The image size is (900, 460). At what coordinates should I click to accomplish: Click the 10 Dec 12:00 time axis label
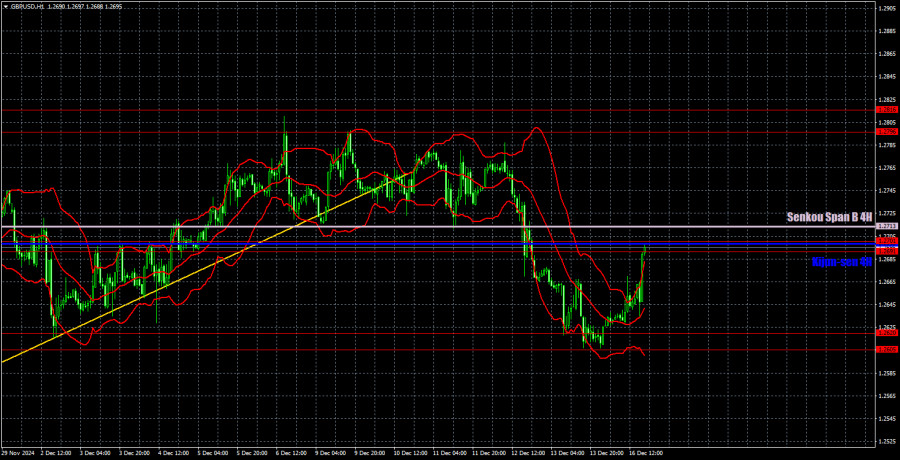[x=410, y=454]
